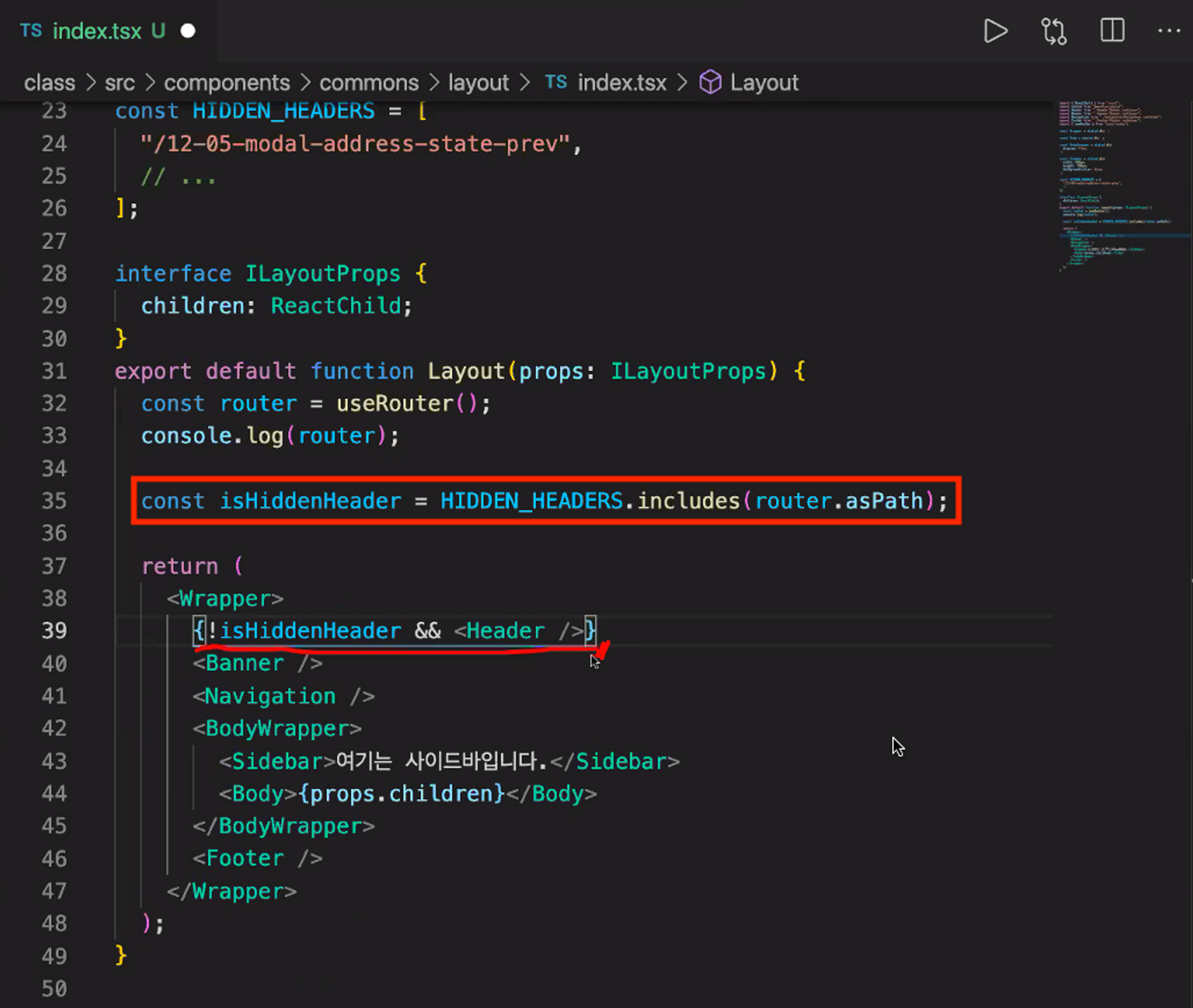Open changes with the compare icon

1053,31
